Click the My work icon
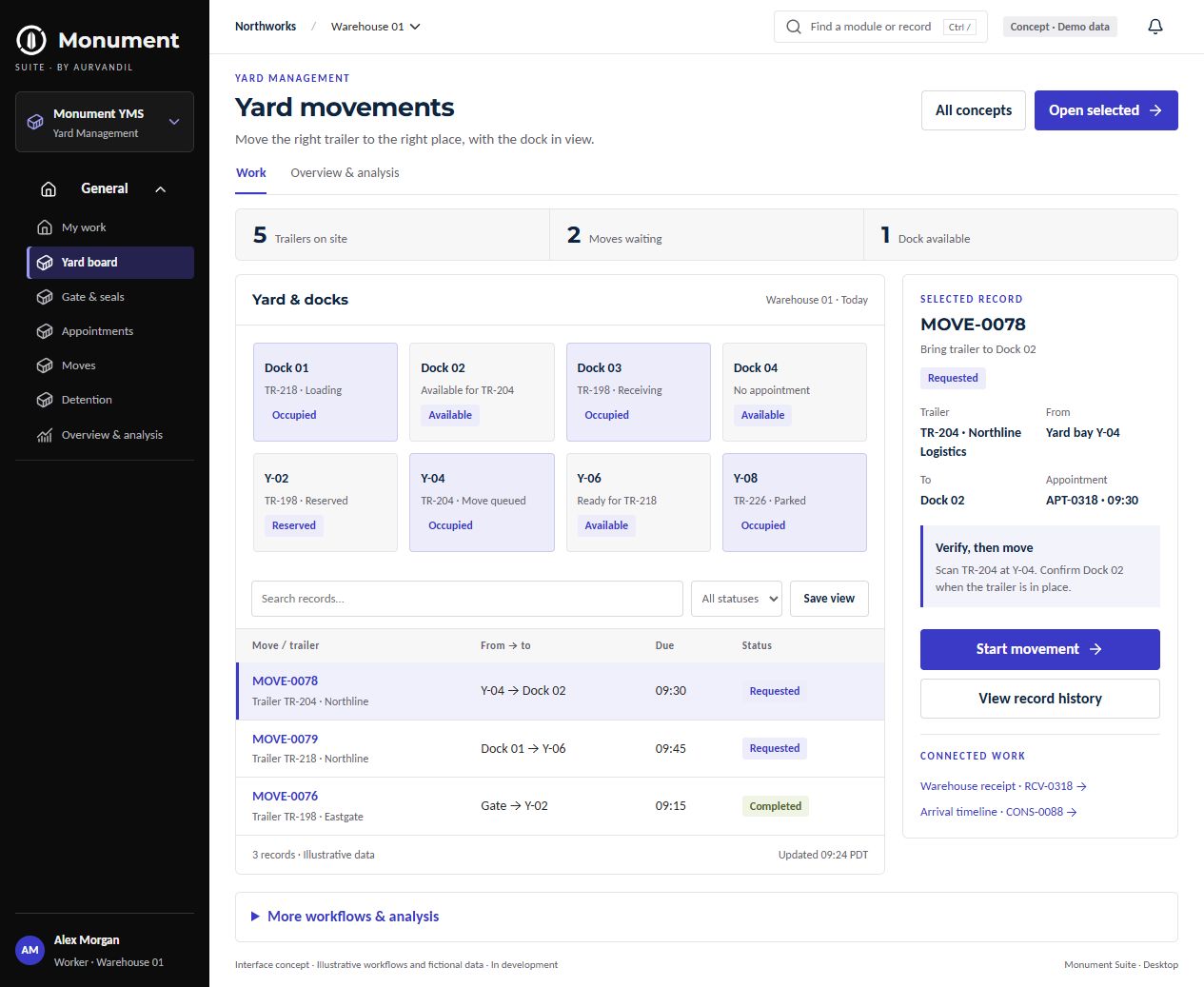The height and width of the screenshot is (987, 1204). coord(45,227)
